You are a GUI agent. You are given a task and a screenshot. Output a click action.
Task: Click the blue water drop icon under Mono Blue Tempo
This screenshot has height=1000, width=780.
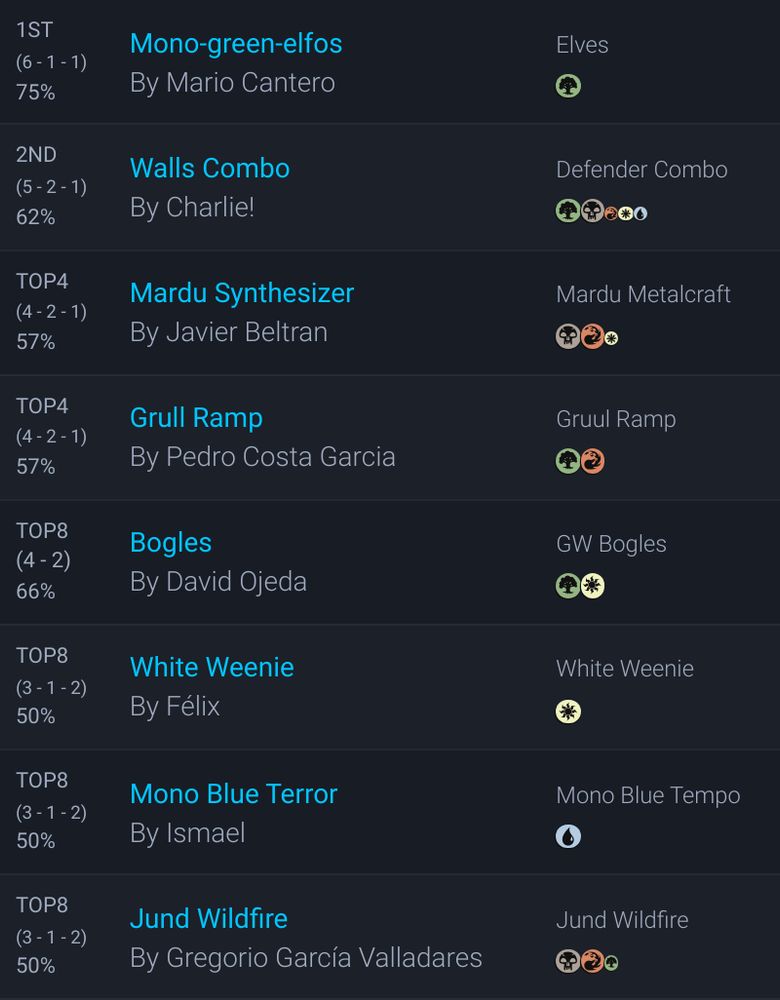pos(568,836)
